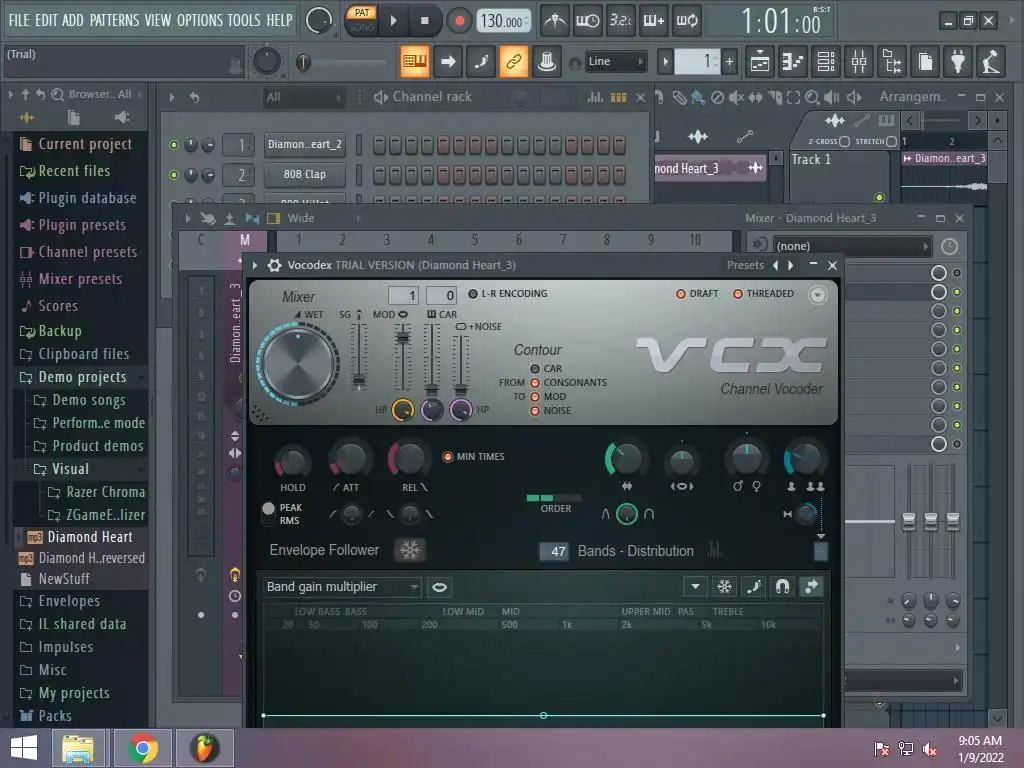The height and width of the screenshot is (768, 1024).
Task: Open the (none) mixer input dropdown
Action: [x=852, y=246]
